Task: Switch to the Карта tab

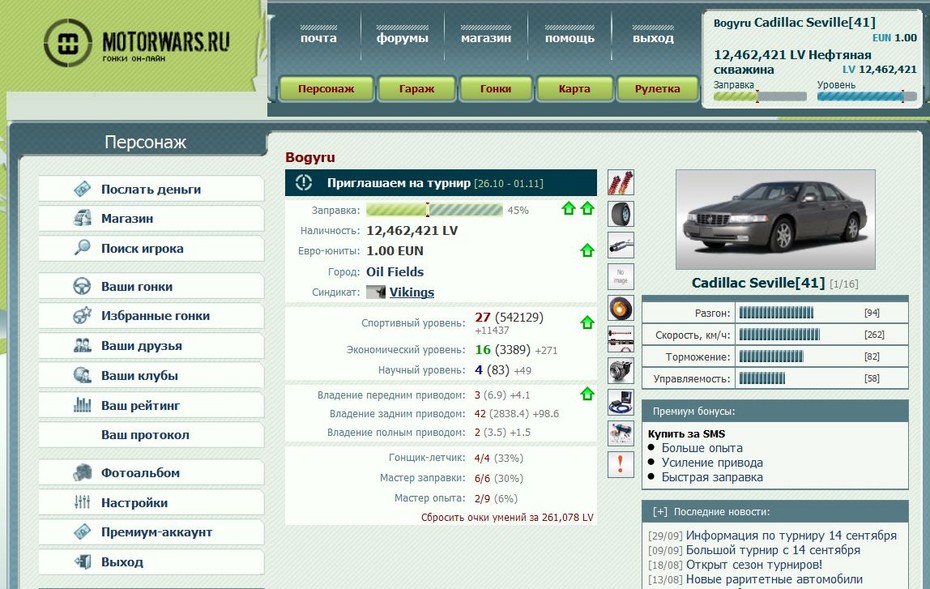Action: pyautogui.click(x=574, y=89)
